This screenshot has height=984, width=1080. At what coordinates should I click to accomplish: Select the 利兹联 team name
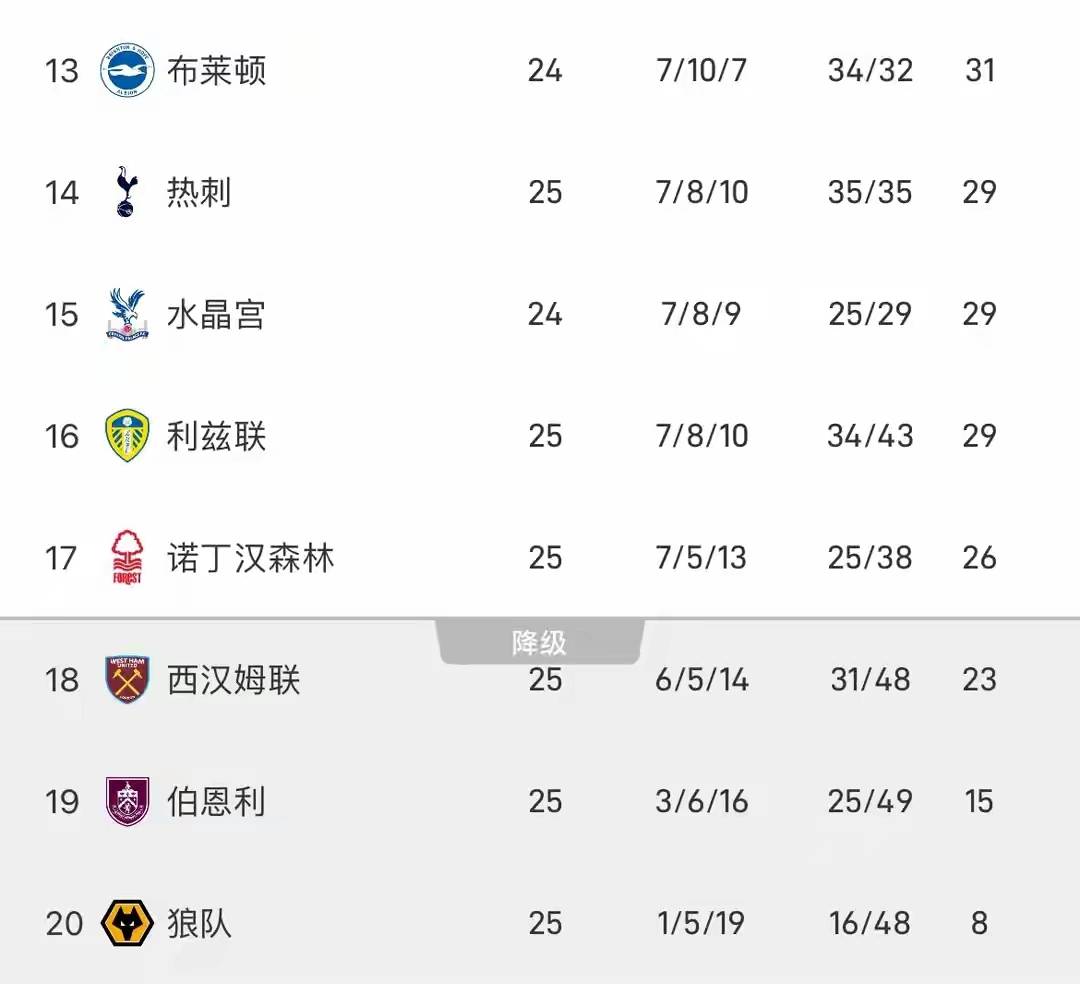[x=216, y=436]
